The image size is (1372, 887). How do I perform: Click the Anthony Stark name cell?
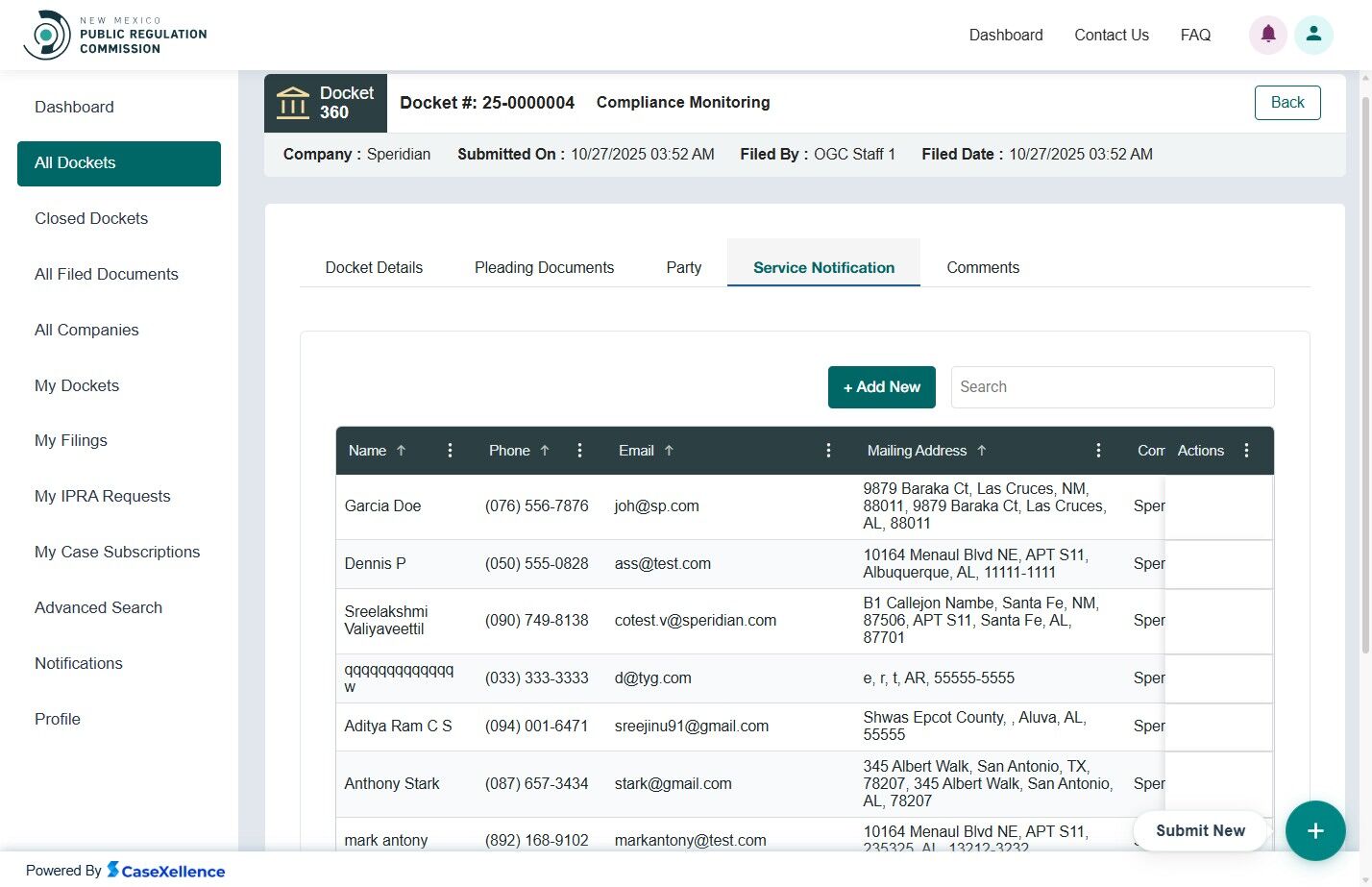point(392,784)
